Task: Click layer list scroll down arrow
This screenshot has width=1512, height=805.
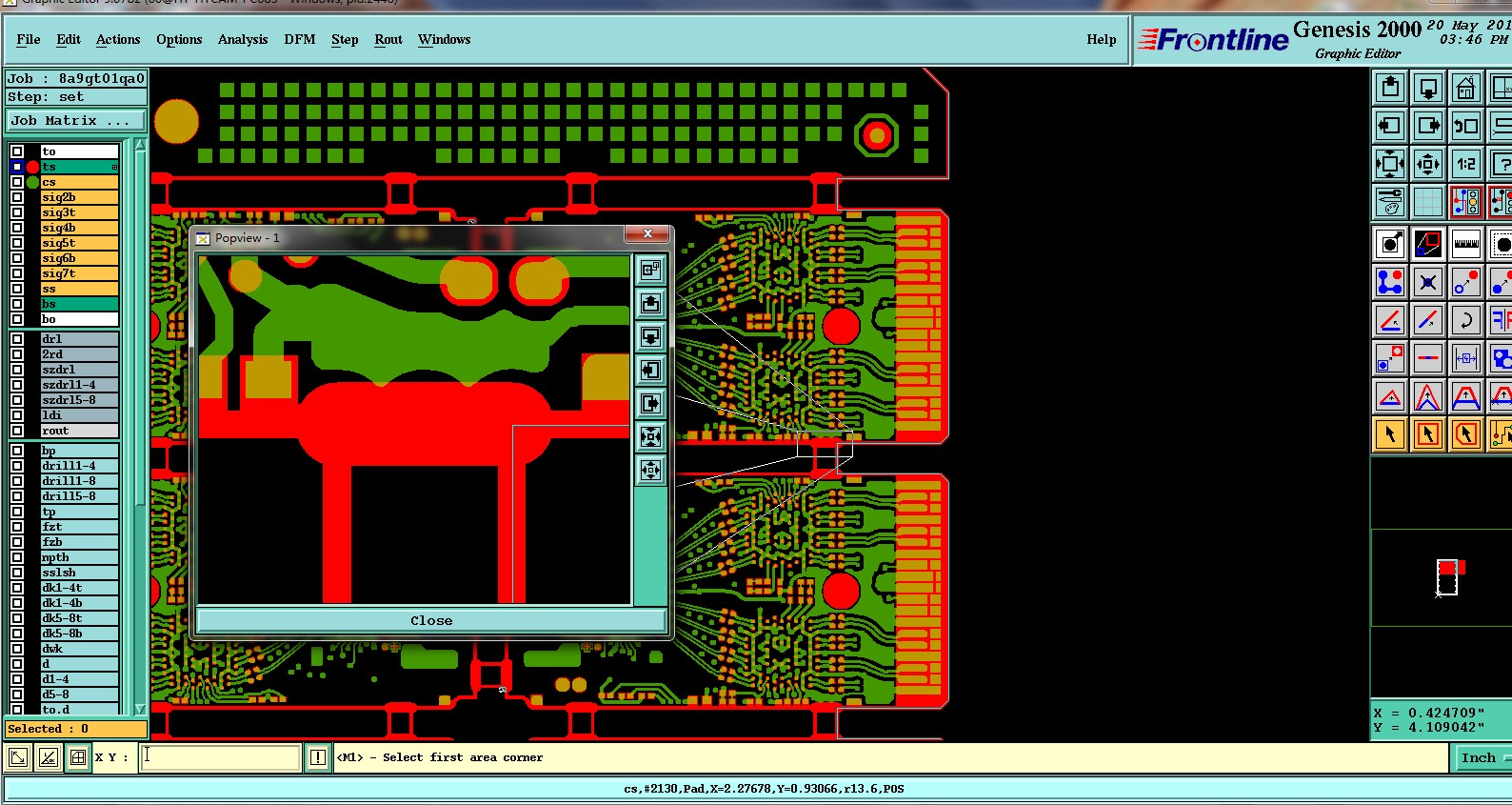Action: [x=141, y=709]
